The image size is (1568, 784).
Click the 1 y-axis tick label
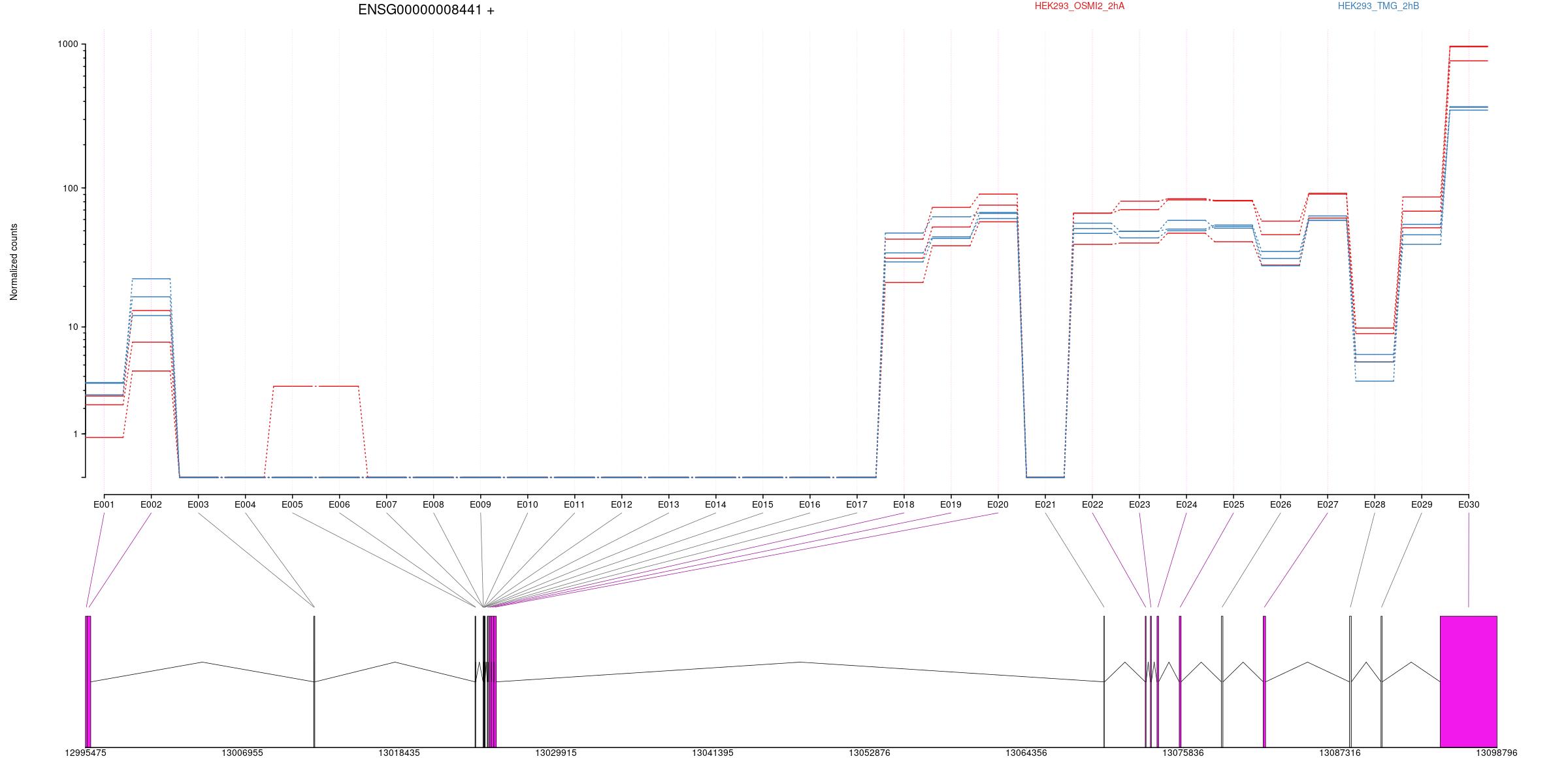75,434
